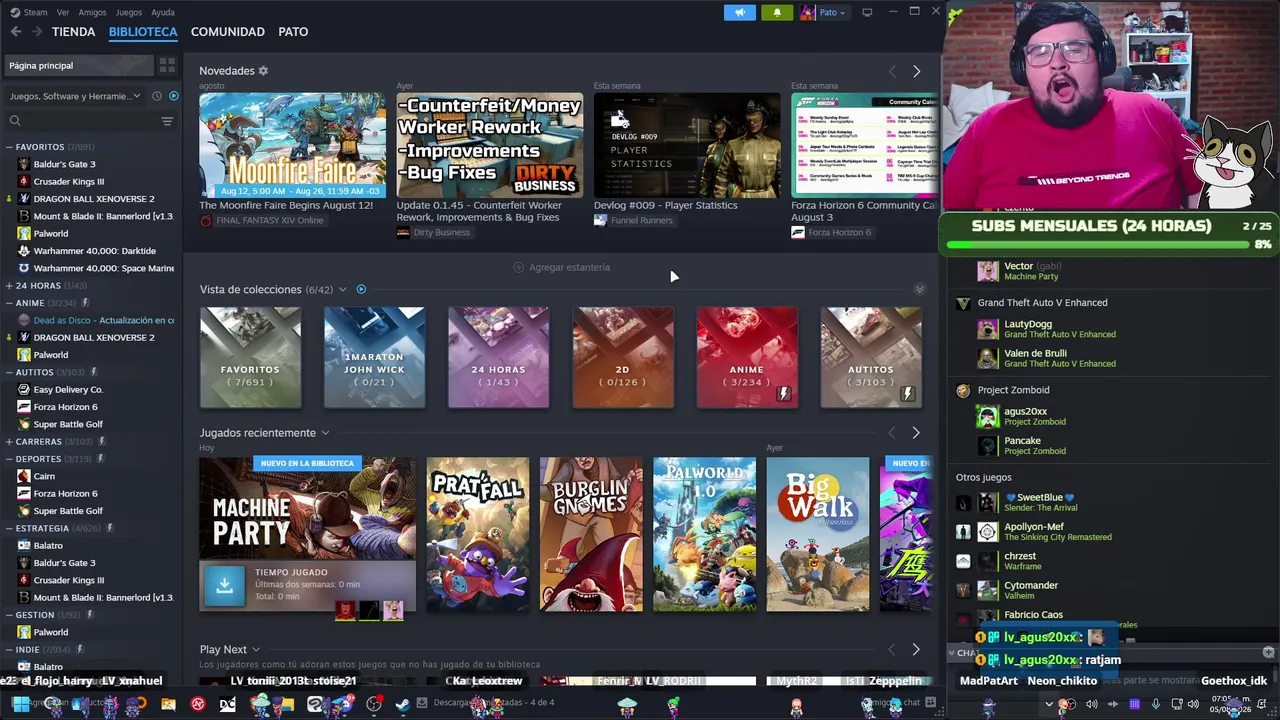Image resolution: width=1280 pixels, height=720 pixels.
Task: Switch to Big Picture mode icon
Action: 867,12
